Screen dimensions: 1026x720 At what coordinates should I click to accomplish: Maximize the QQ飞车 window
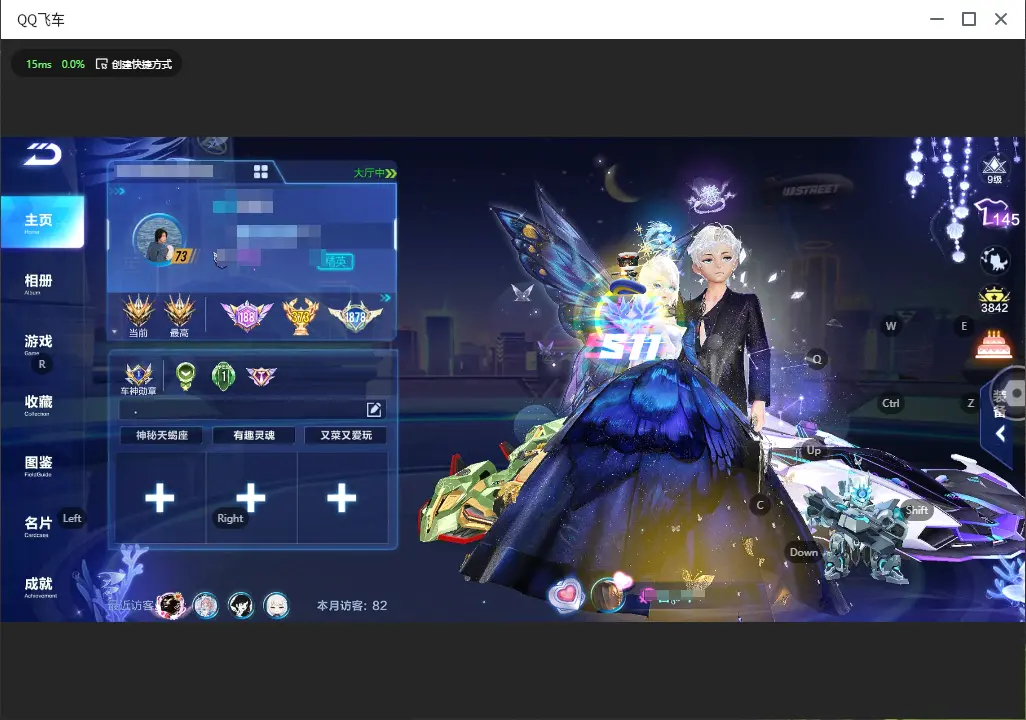[969, 20]
